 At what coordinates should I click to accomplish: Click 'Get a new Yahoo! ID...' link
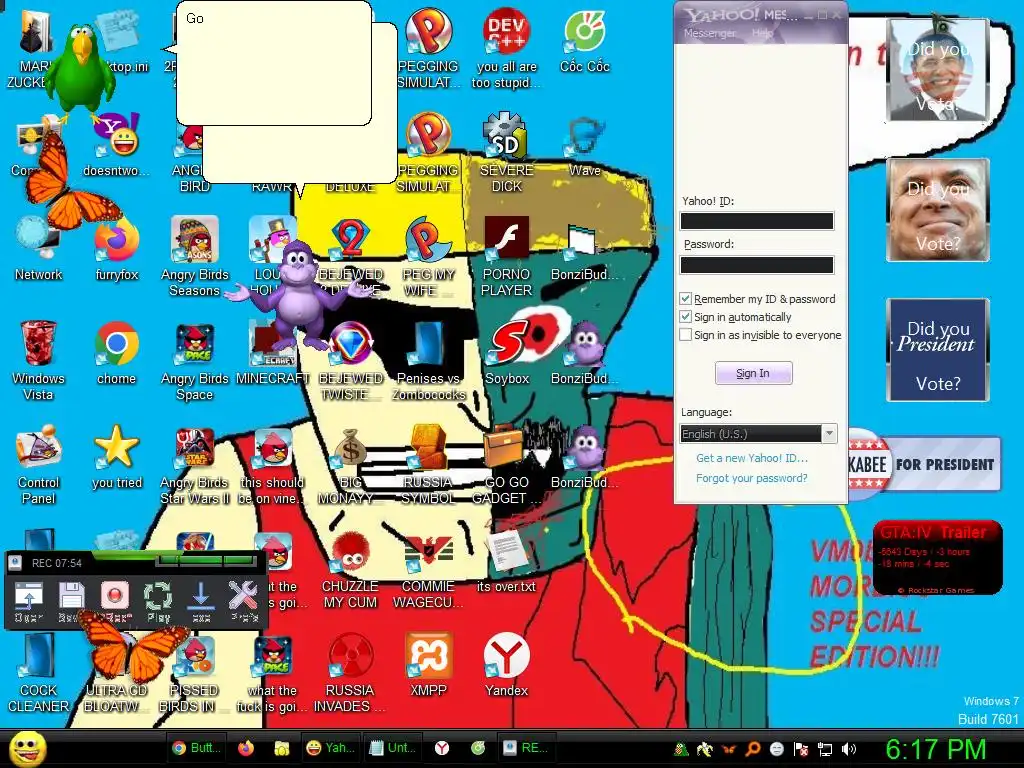coord(752,458)
